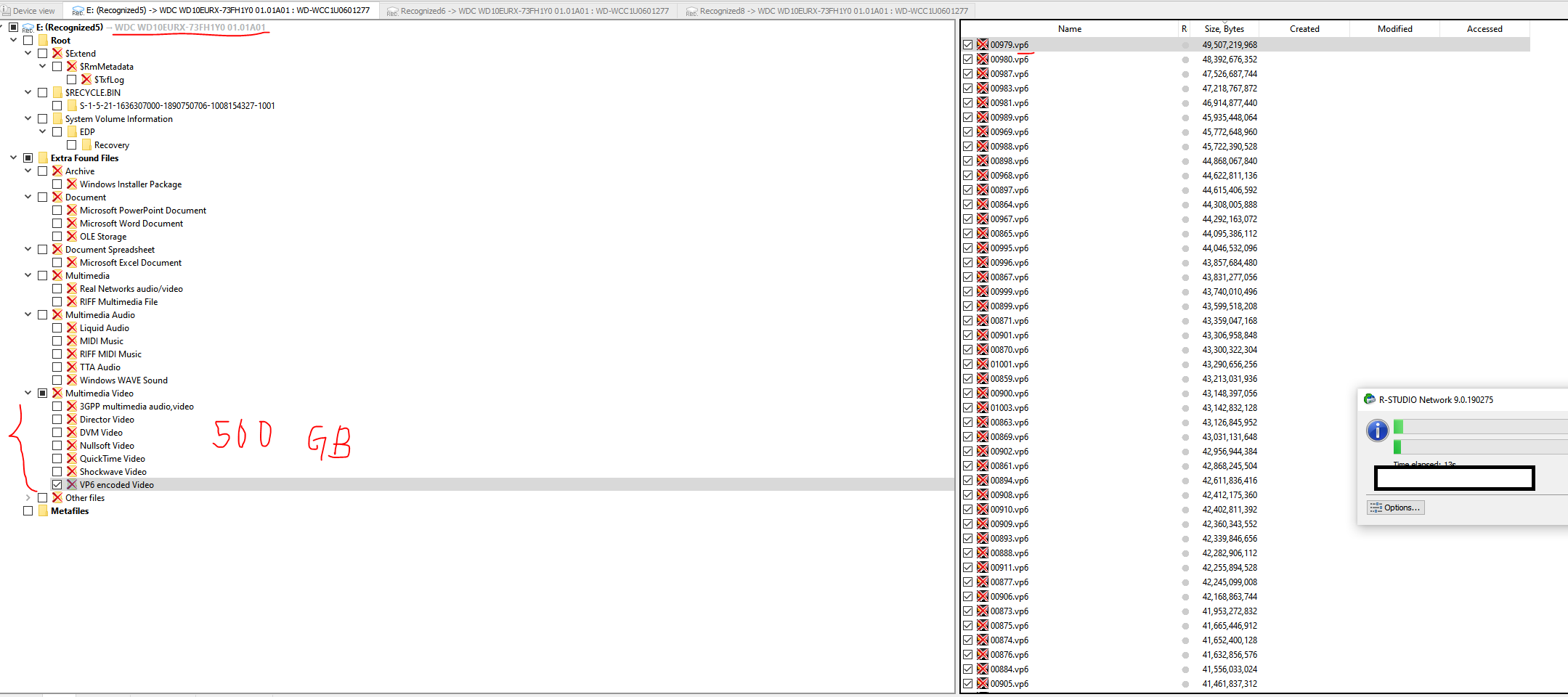1568x697 pixels.
Task: Select the E: (Recognized5) tab
Action: coord(222,11)
